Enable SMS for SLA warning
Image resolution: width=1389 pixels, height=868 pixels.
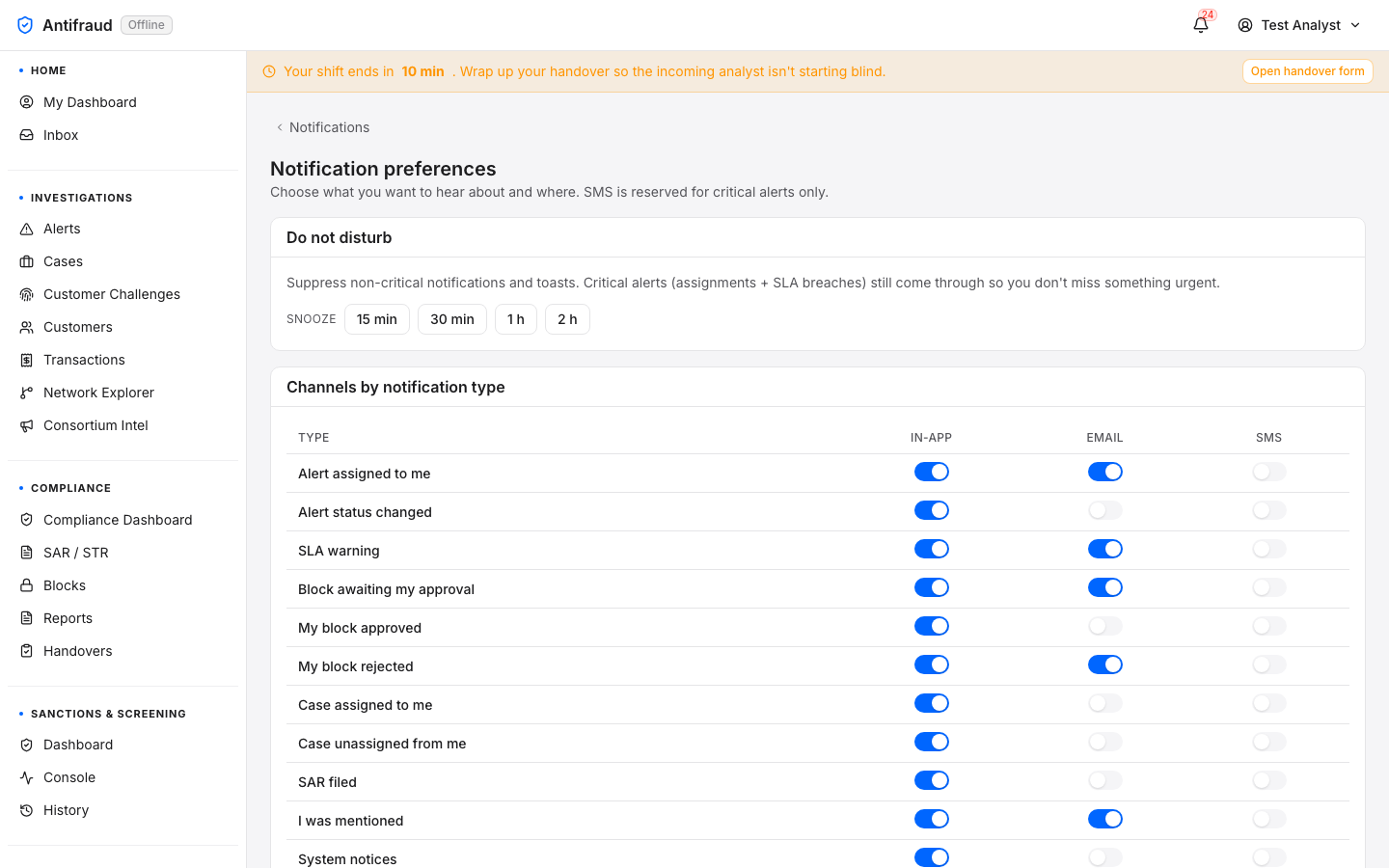[1269, 549]
